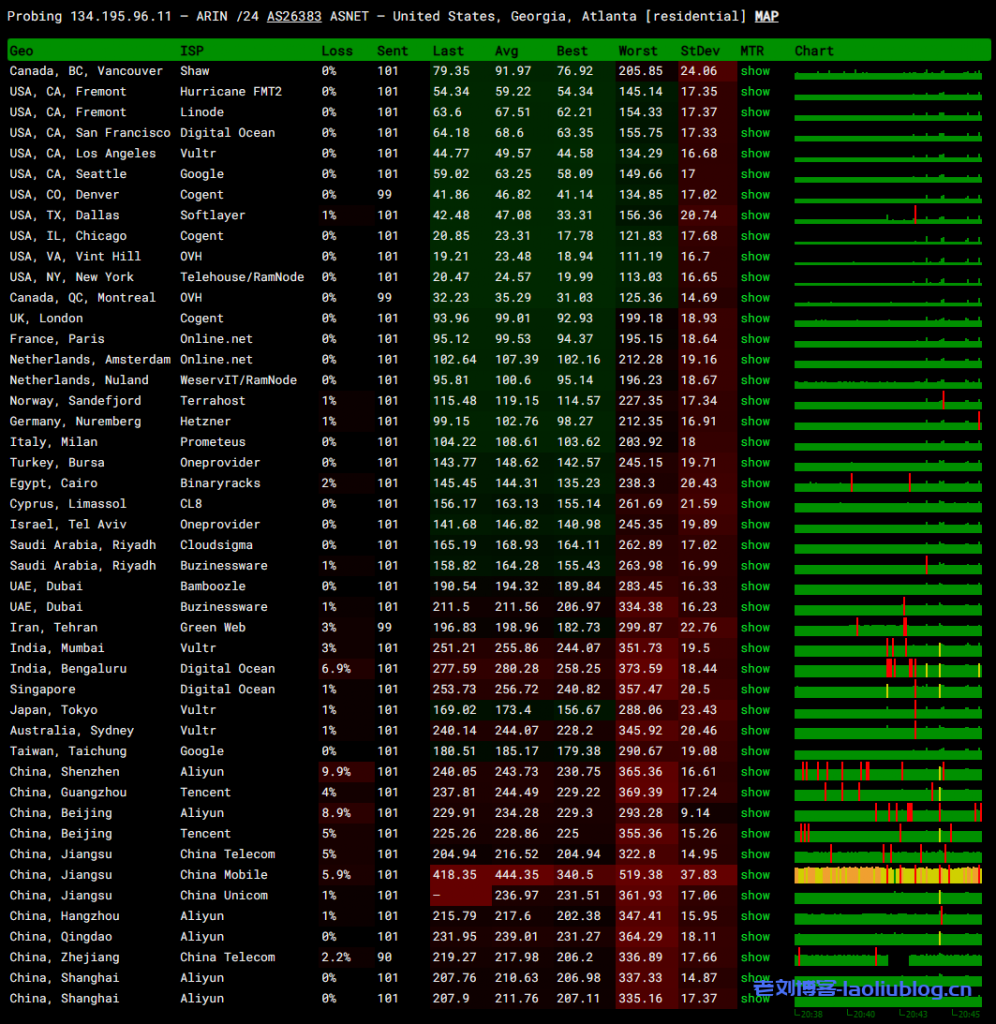Open the MAP link in the header
The height and width of the screenshot is (1024, 996).
tap(766, 16)
